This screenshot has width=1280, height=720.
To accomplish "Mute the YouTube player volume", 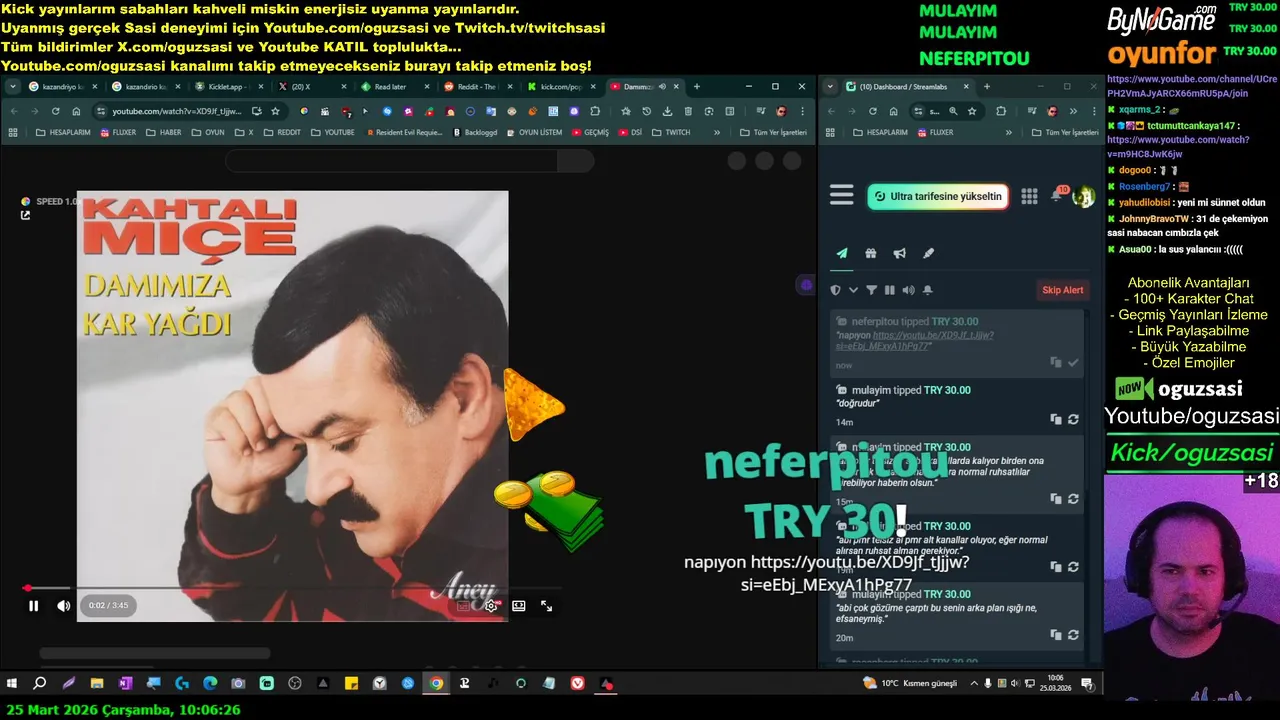I will (63, 605).
